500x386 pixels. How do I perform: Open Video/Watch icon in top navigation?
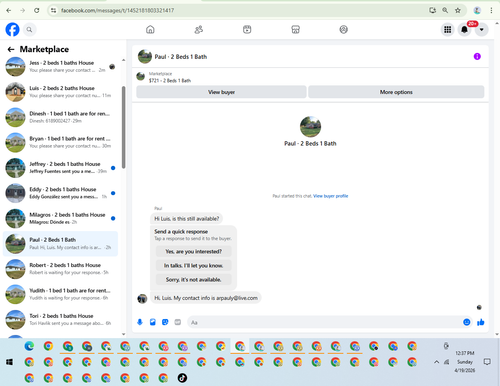tap(247, 30)
